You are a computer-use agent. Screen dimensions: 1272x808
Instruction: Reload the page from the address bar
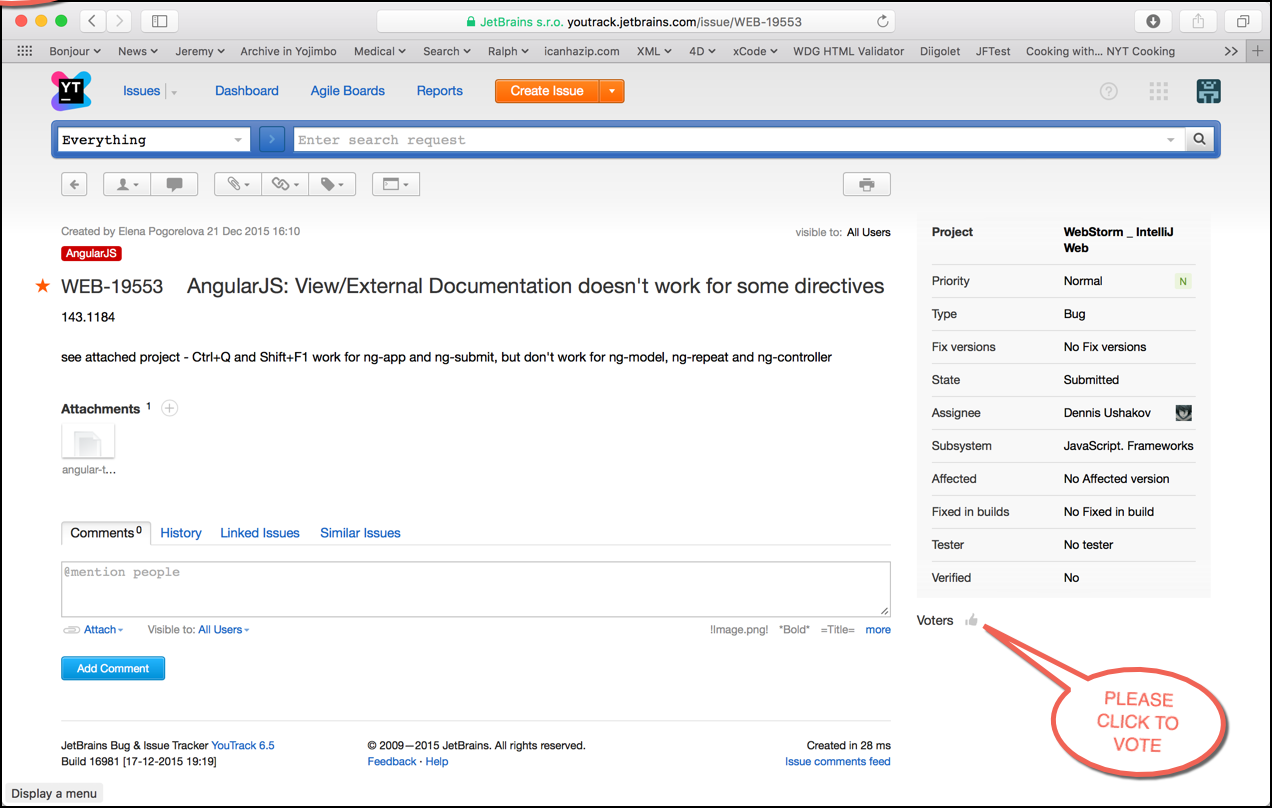(x=882, y=21)
